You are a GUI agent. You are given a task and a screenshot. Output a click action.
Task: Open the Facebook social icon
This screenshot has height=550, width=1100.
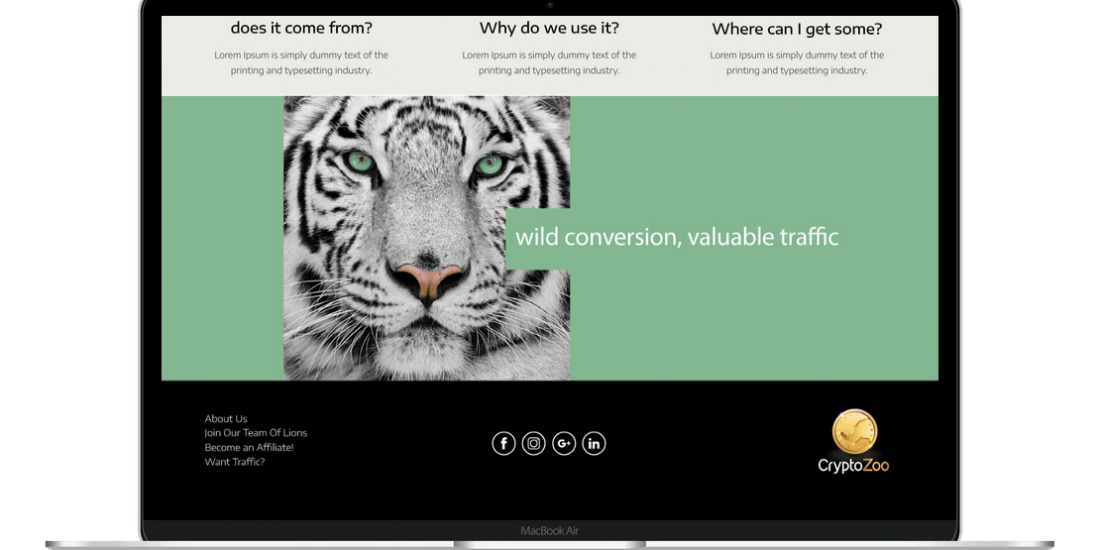503,443
